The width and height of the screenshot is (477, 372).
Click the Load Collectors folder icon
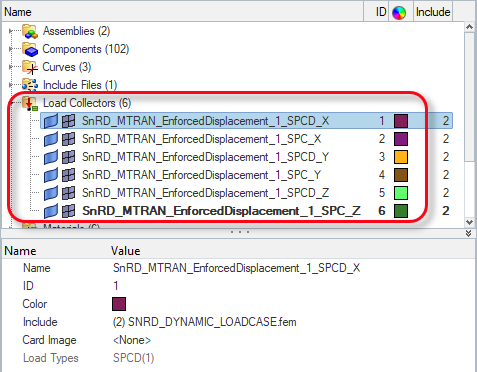pos(30,103)
